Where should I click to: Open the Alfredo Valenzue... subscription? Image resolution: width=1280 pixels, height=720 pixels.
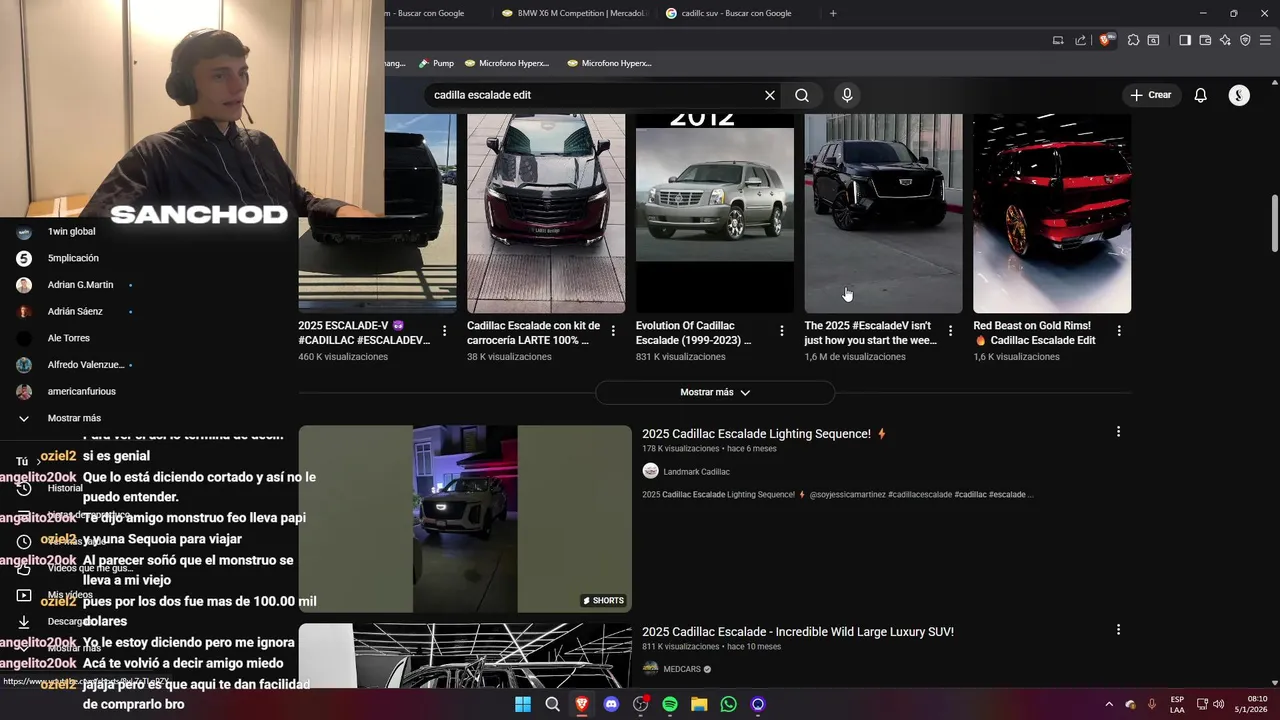(86, 365)
